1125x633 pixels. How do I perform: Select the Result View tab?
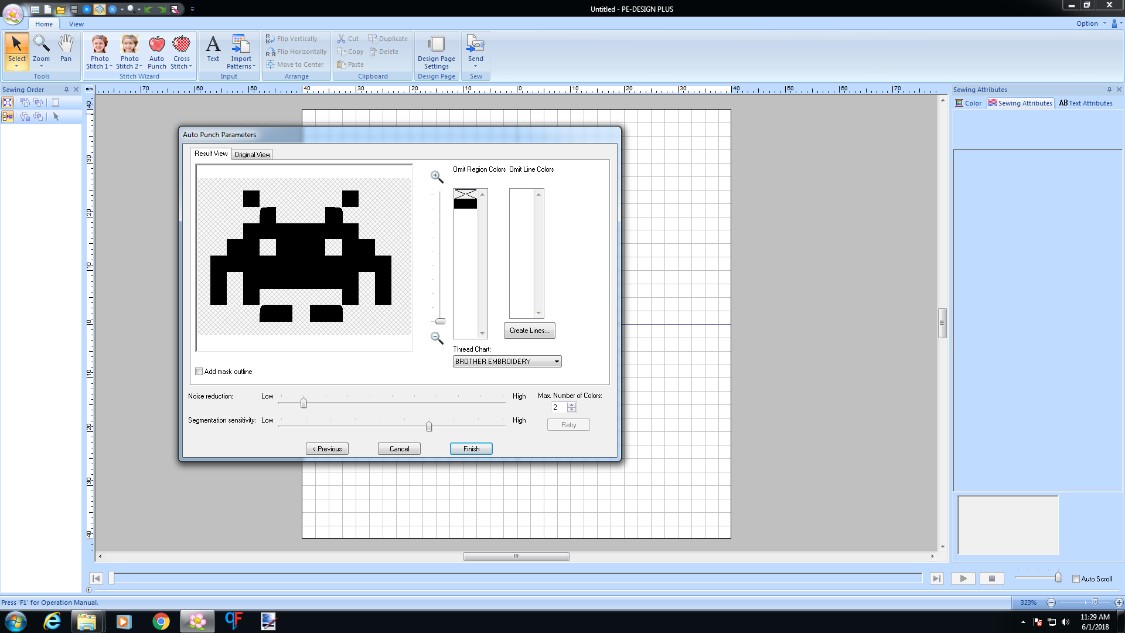211,154
